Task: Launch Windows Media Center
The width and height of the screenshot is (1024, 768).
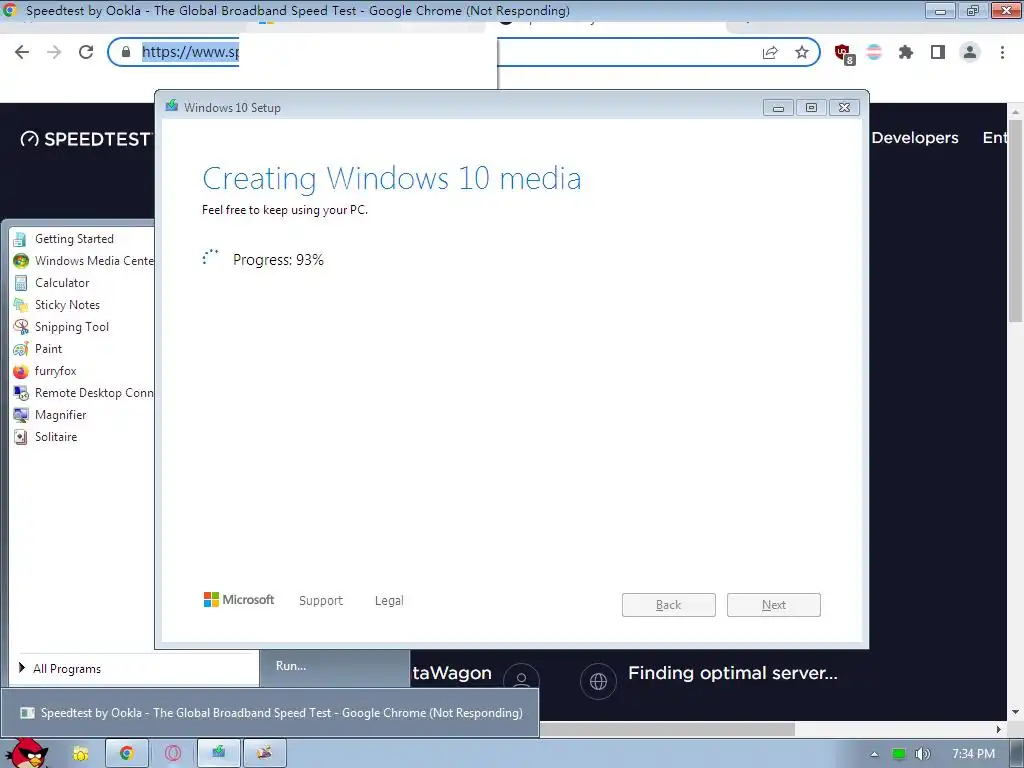Action: [82, 261]
